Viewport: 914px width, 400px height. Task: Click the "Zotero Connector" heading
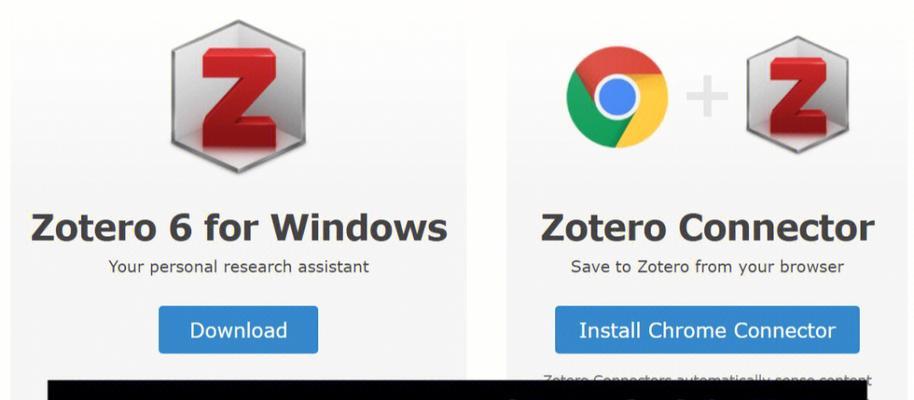point(707,227)
